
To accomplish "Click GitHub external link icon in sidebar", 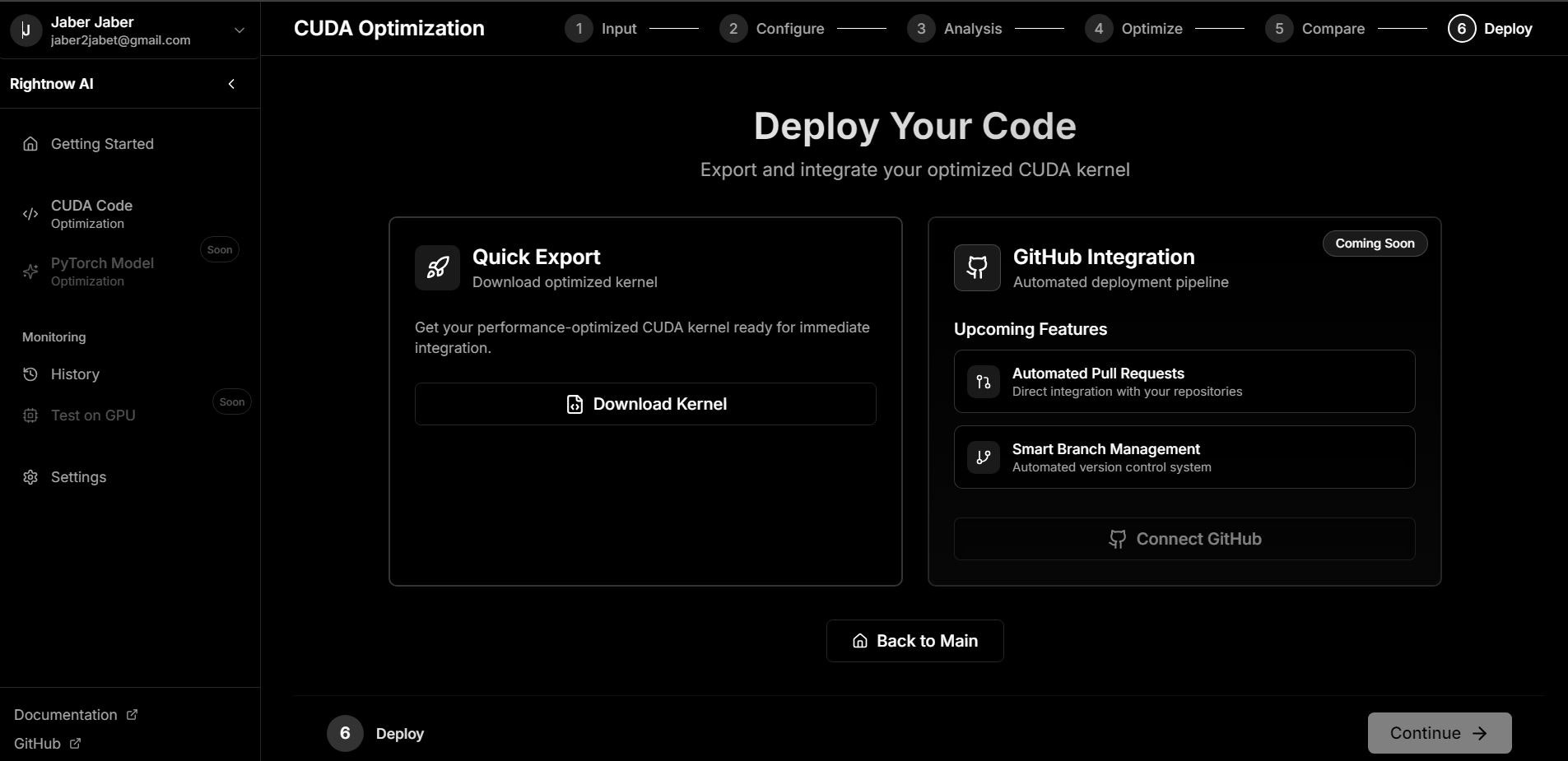I will coord(75,743).
